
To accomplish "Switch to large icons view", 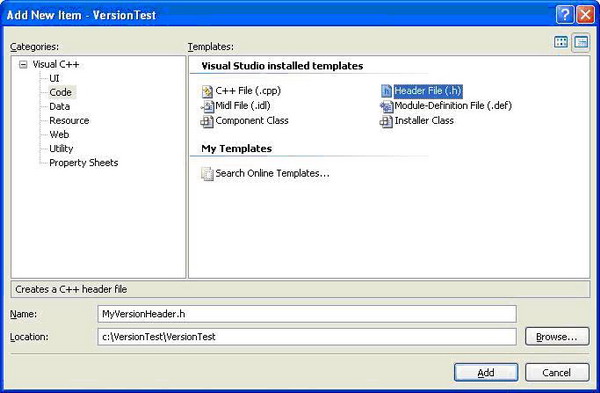I will click(x=561, y=42).
